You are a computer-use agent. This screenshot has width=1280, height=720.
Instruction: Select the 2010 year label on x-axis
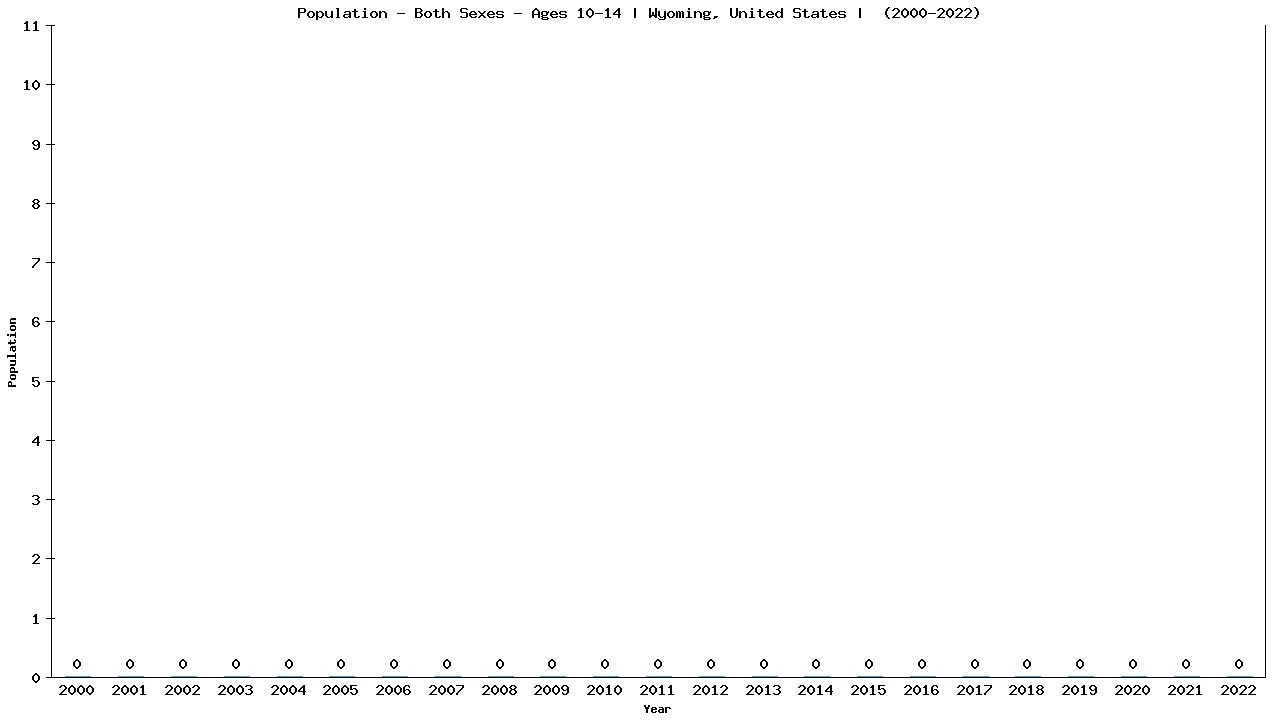(x=605, y=690)
